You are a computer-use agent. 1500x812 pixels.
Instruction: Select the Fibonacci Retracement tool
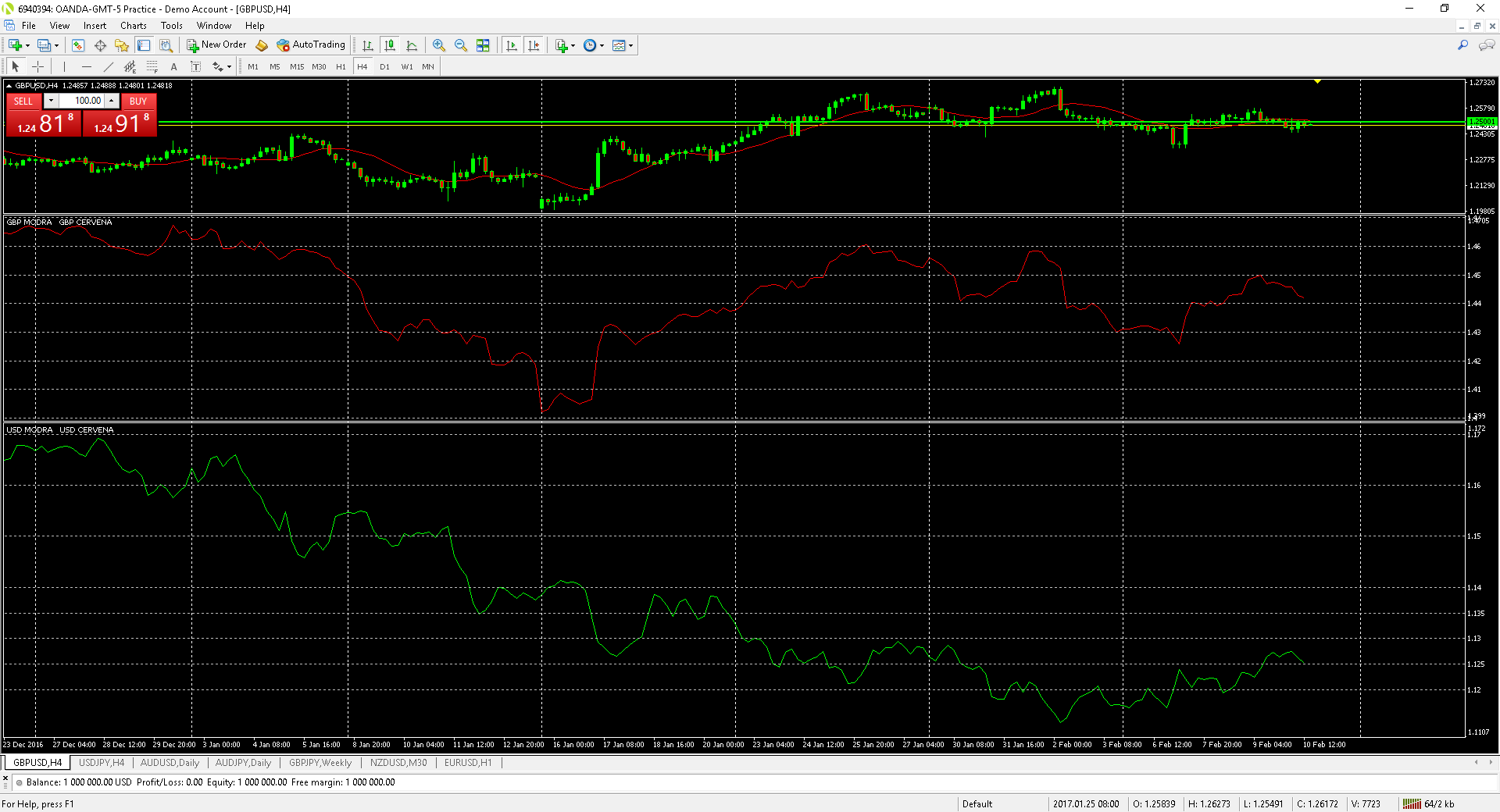(152, 66)
